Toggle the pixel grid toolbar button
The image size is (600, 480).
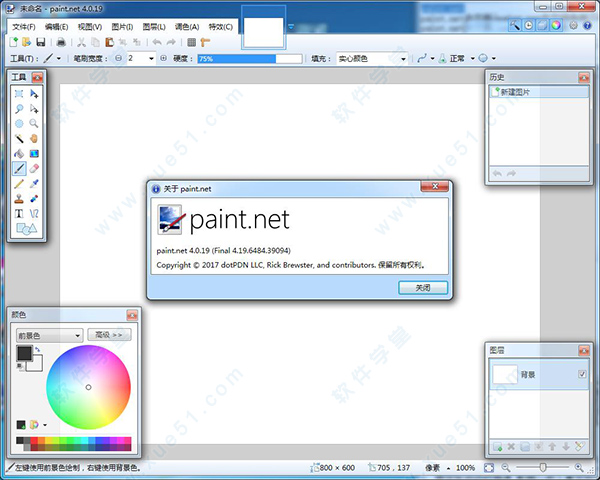191,43
